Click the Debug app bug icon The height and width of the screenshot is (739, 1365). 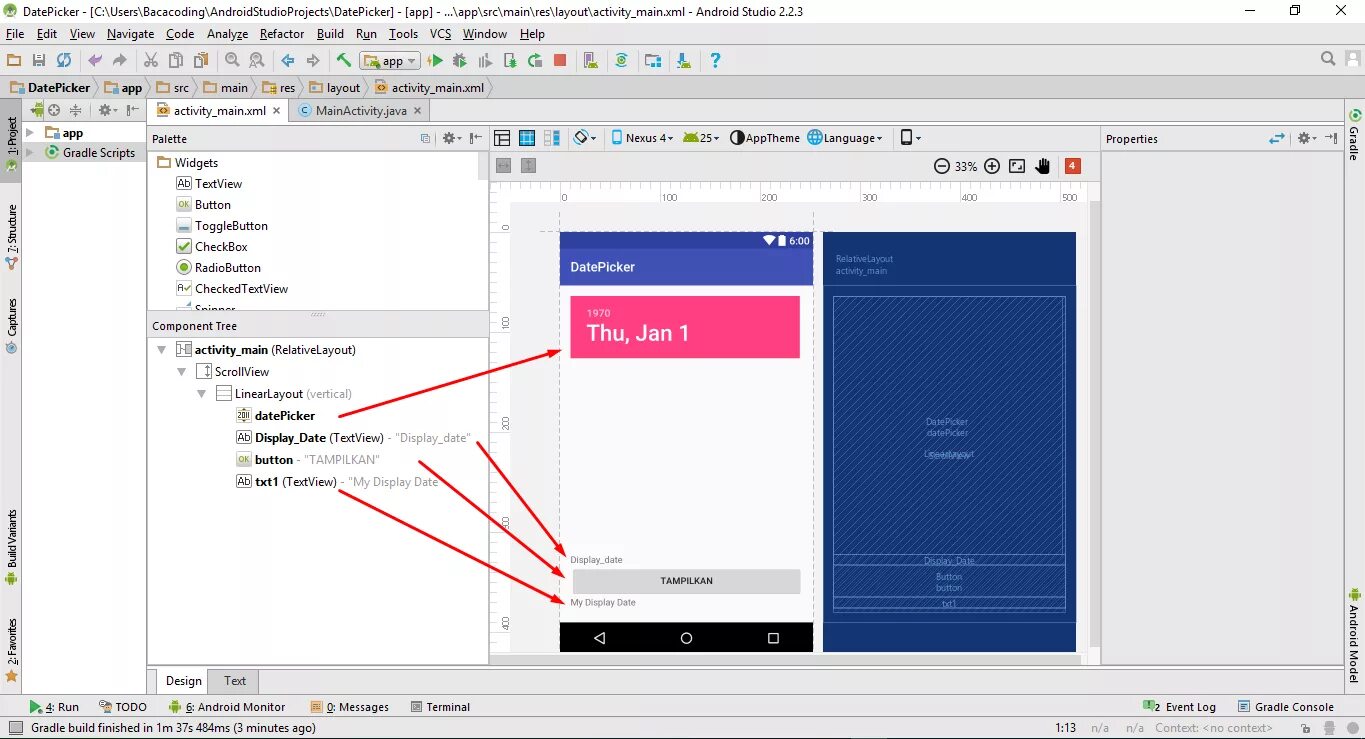click(460, 60)
